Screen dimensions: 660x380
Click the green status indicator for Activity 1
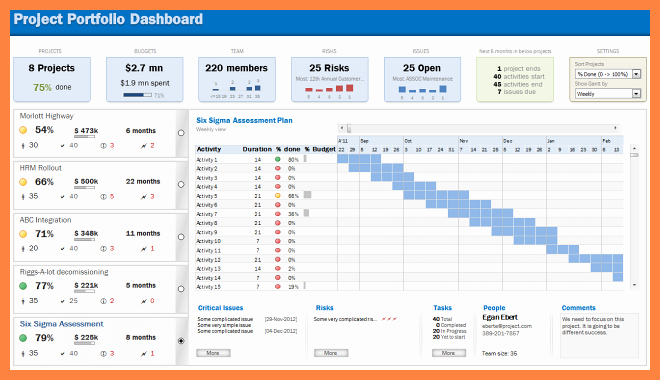(x=277, y=159)
